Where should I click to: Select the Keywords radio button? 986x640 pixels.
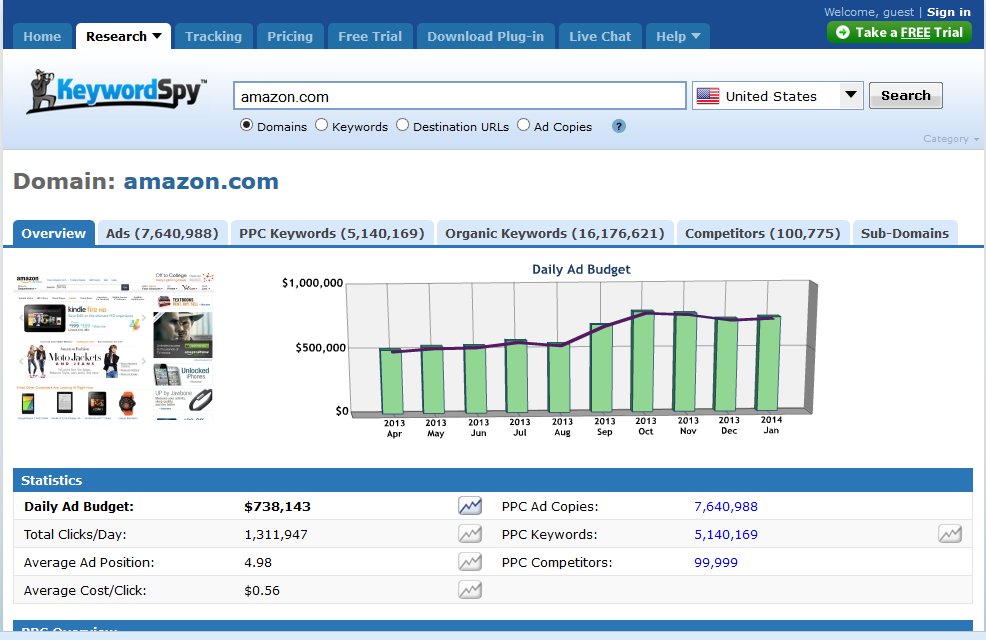point(322,126)
